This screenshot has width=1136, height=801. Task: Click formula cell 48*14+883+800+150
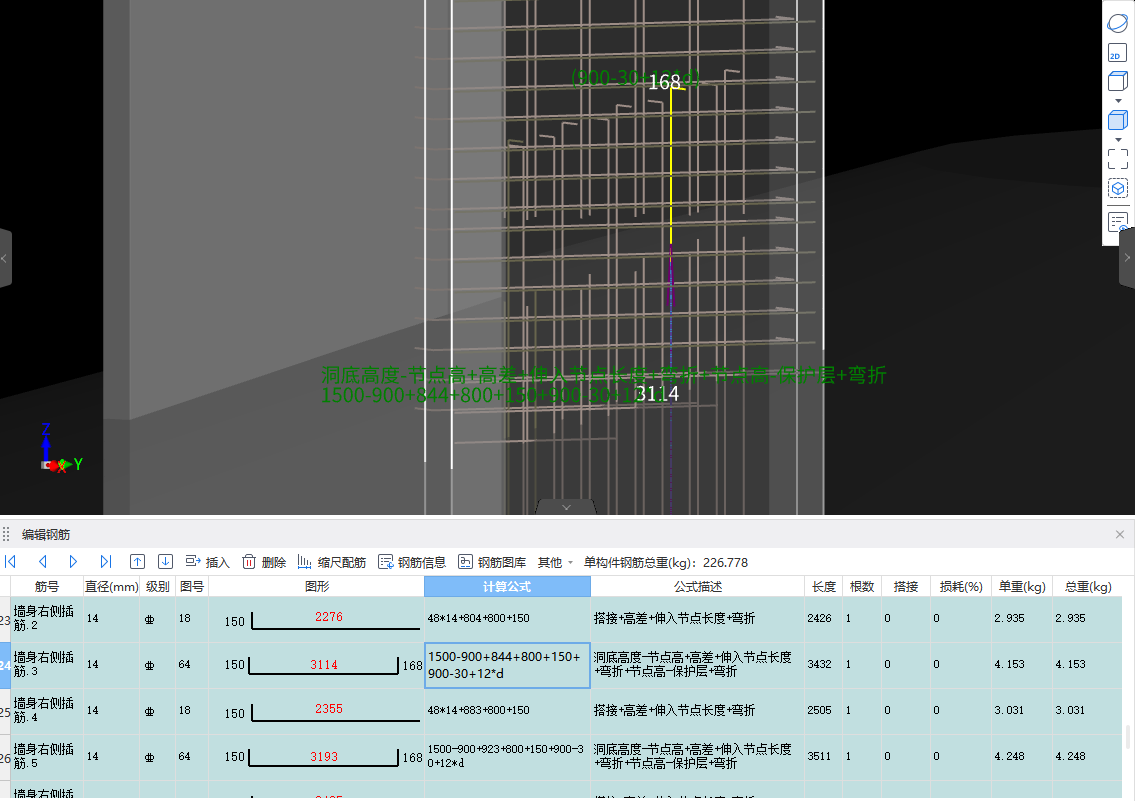tap(507, 710)
